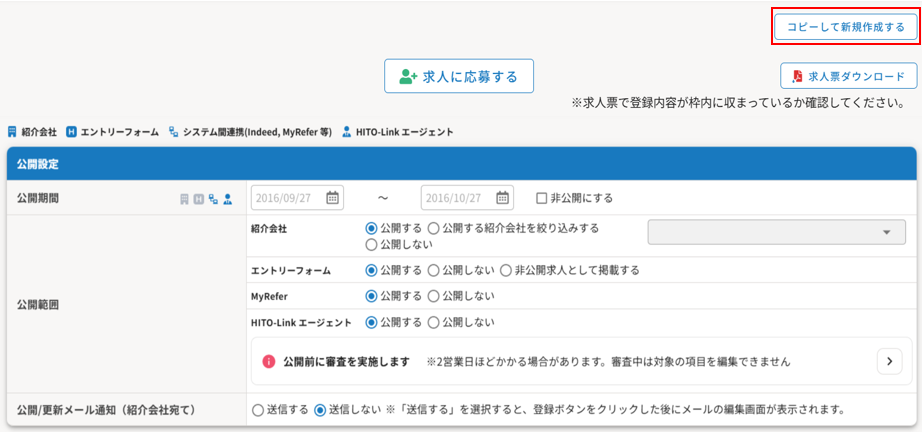Open the 紹介会社 selection dropdown

click(776, 232)
